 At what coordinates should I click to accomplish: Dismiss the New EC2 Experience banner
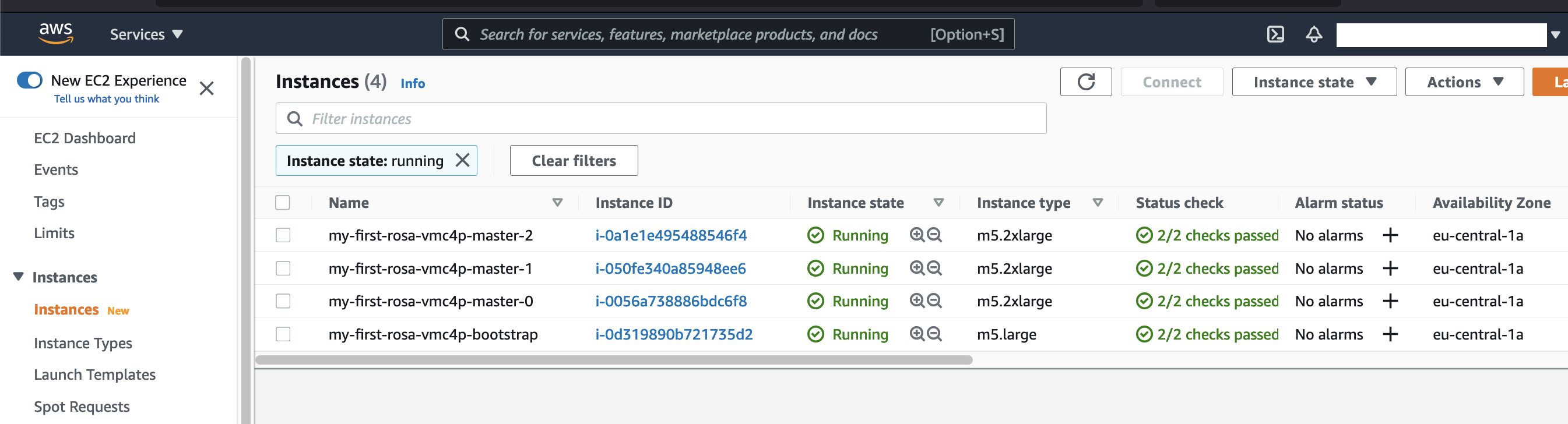(206, 89)
